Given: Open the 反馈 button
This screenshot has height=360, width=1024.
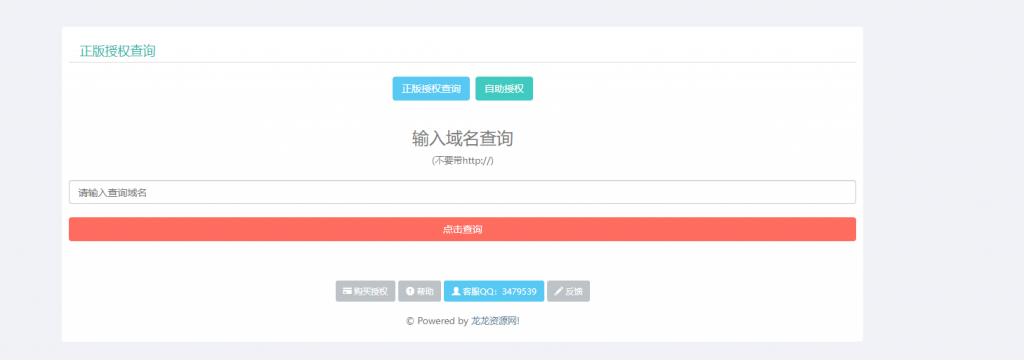Looking at the screenshot, I should click(568, 291).
